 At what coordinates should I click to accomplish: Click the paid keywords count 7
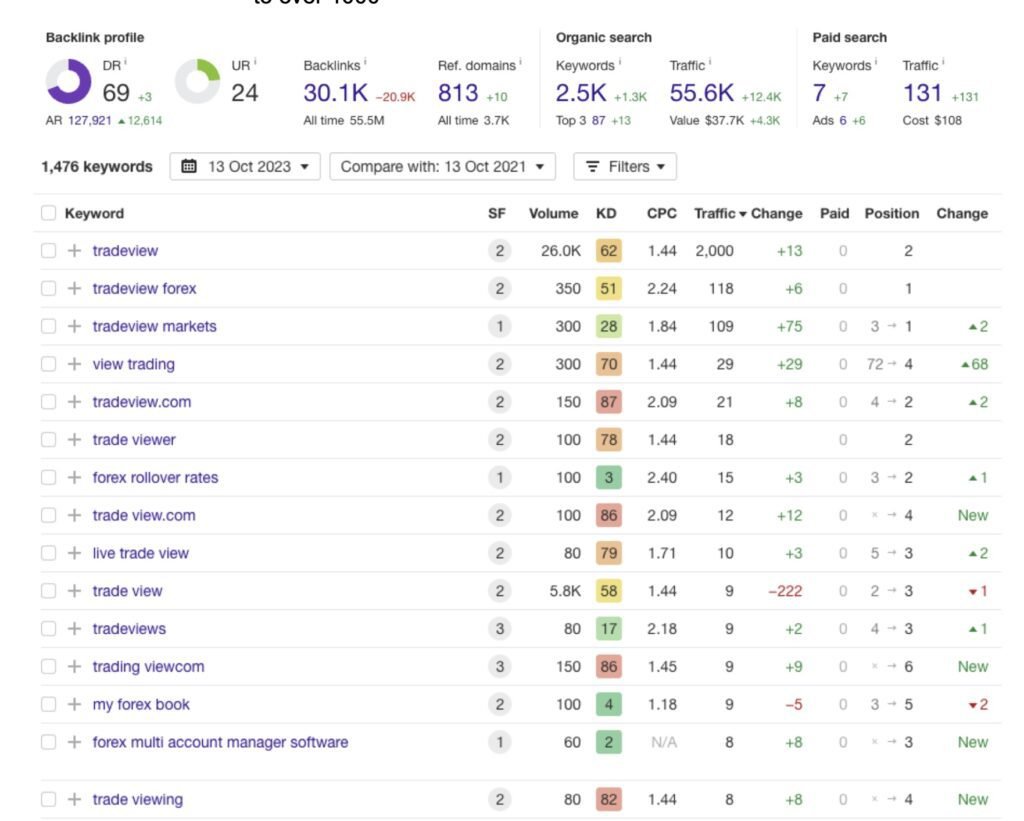pyautogui.click(x=819, y=93)
